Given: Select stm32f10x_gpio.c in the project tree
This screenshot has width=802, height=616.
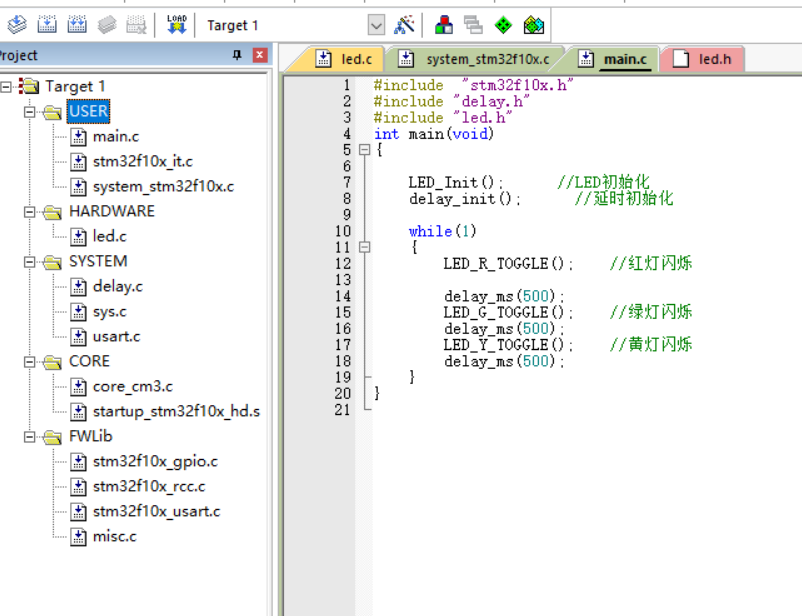Looking at the screenshot, I should pos(155,461).
